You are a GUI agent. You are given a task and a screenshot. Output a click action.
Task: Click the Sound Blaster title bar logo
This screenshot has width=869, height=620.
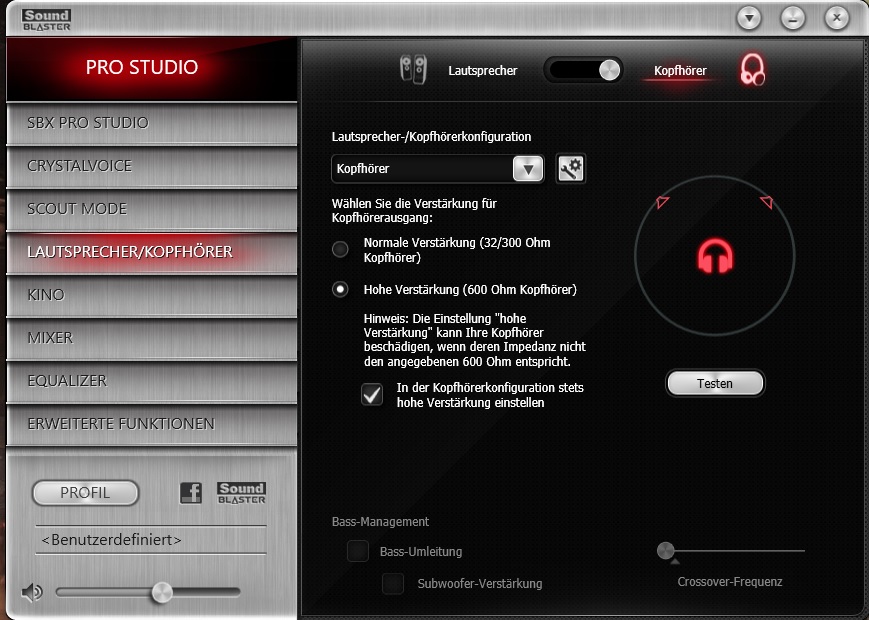click(x=47, y=21)
